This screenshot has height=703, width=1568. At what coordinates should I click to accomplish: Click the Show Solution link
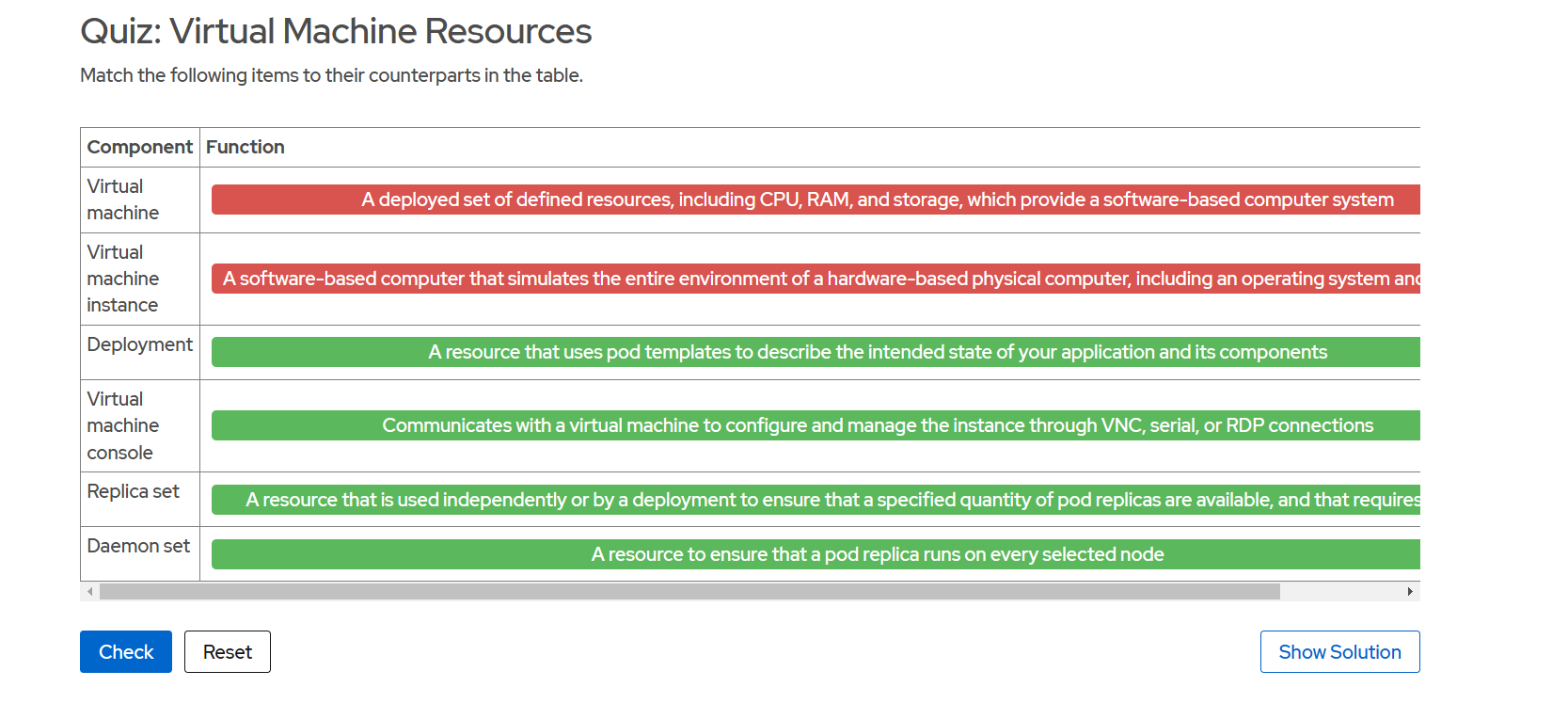point(1339,651)
